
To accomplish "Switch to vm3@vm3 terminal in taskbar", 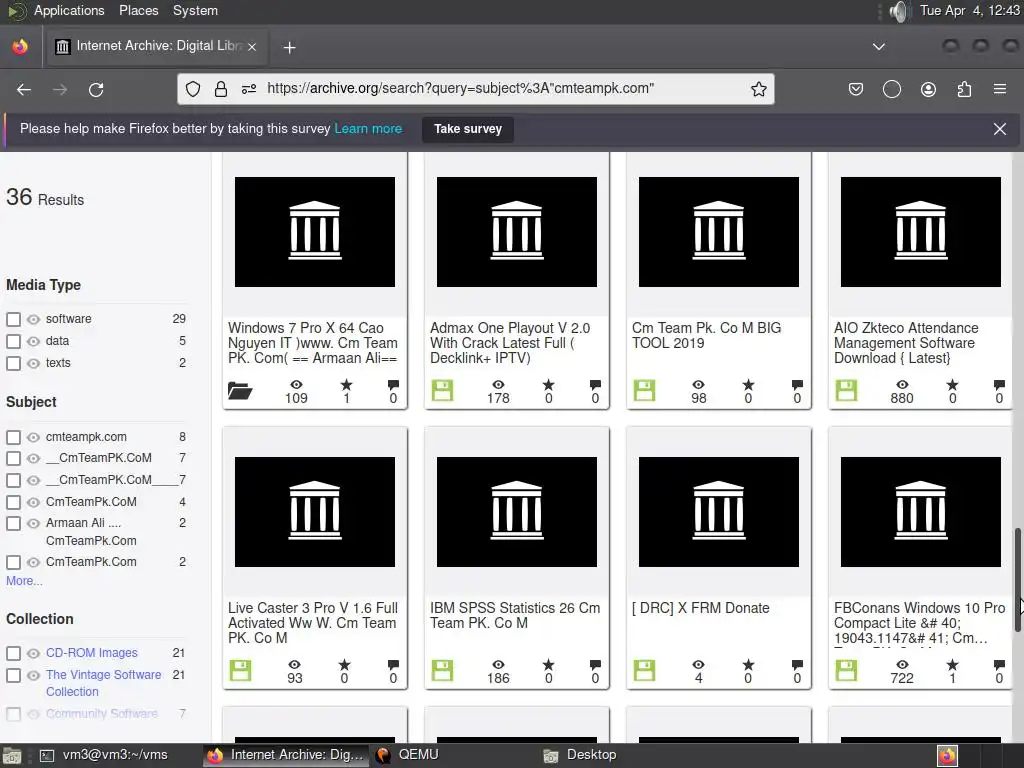I will tap(104, 755).
